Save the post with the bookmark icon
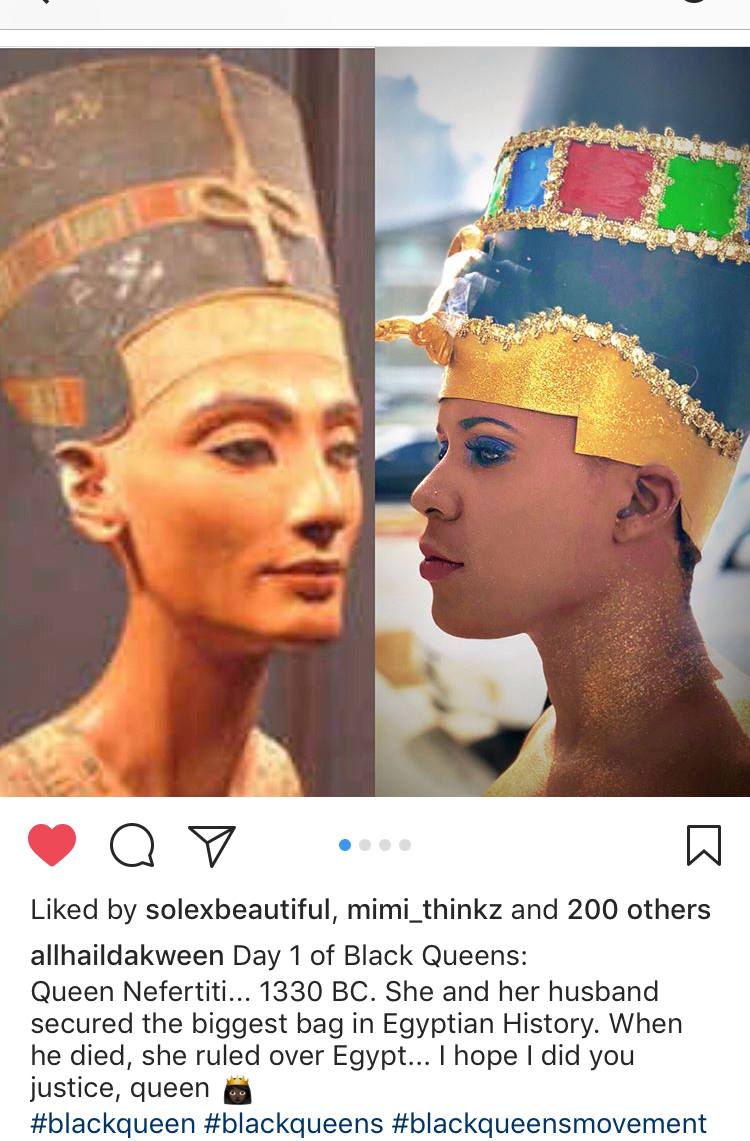The width and height of the screenshot is (750, 1141). click(x=703, y=845)
